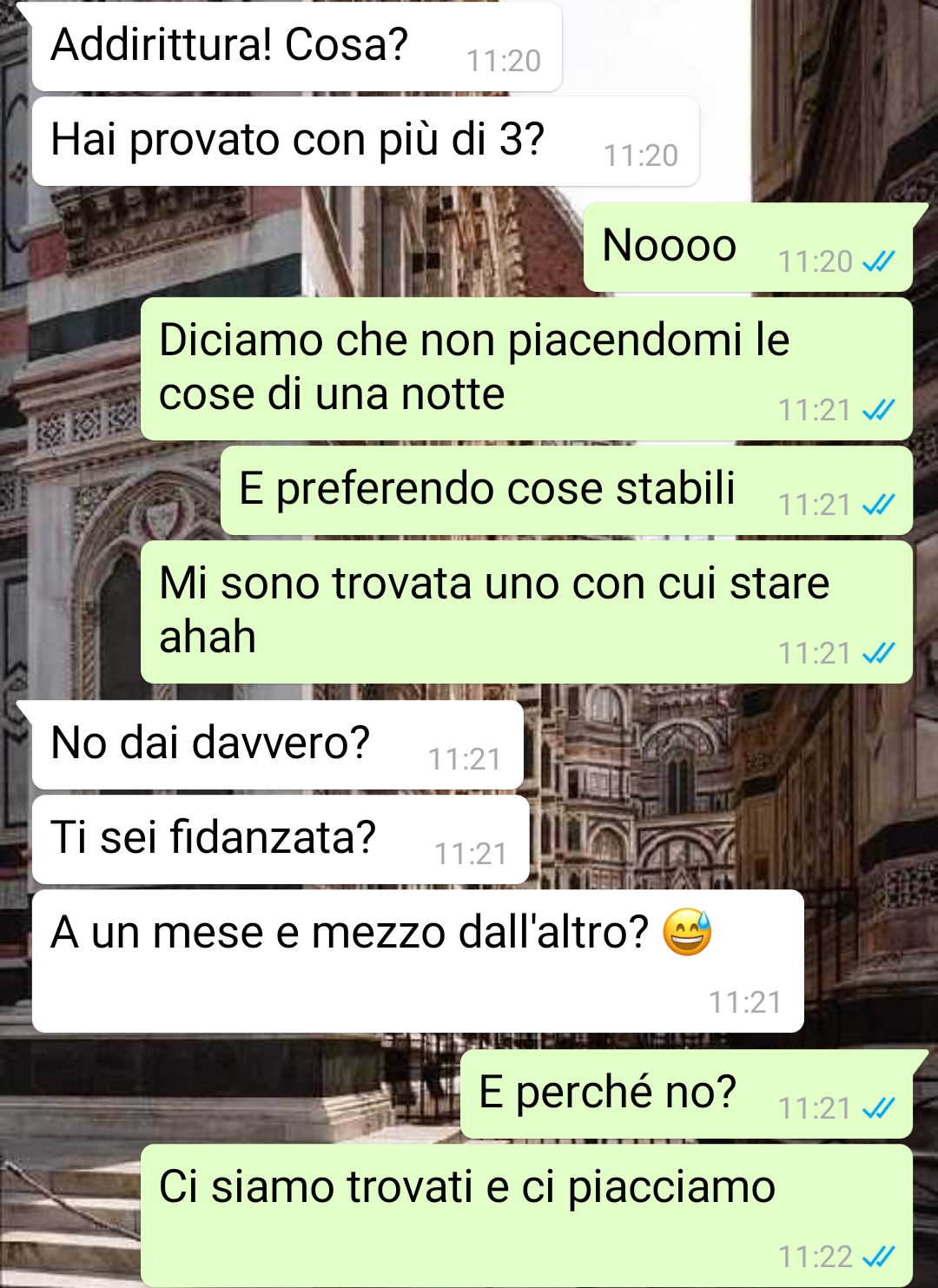Select 'Mi sono trovata uno con cui stare' message

[526, 611]
